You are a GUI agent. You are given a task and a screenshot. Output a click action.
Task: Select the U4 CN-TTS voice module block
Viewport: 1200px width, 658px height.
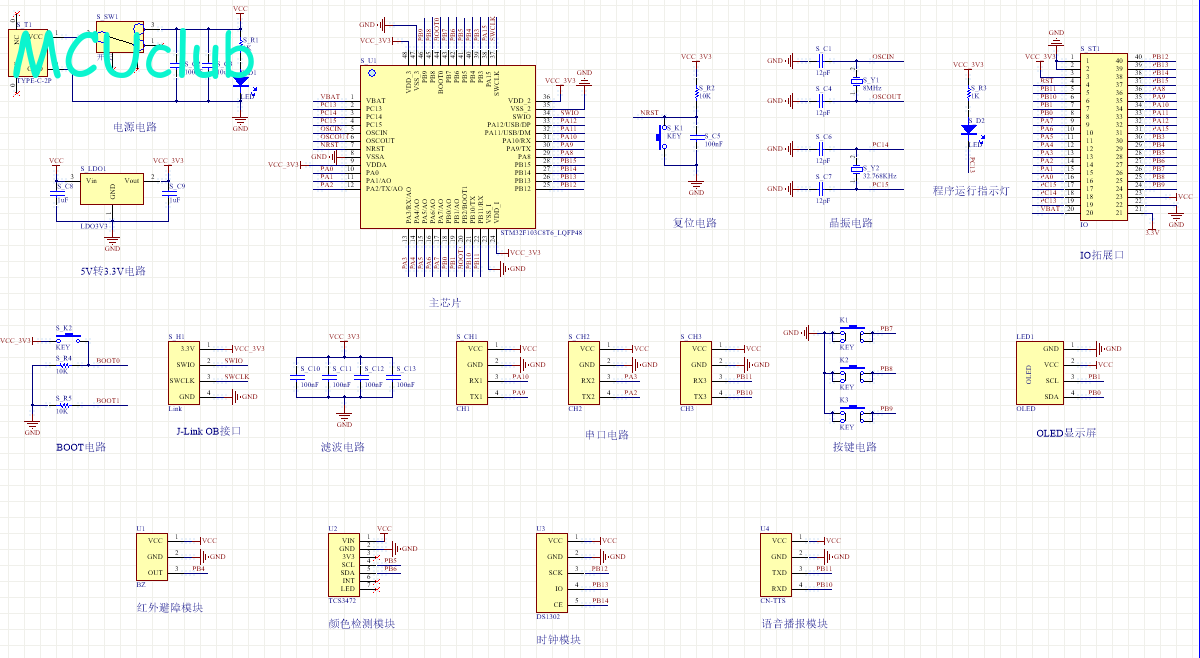coord(777,564)
